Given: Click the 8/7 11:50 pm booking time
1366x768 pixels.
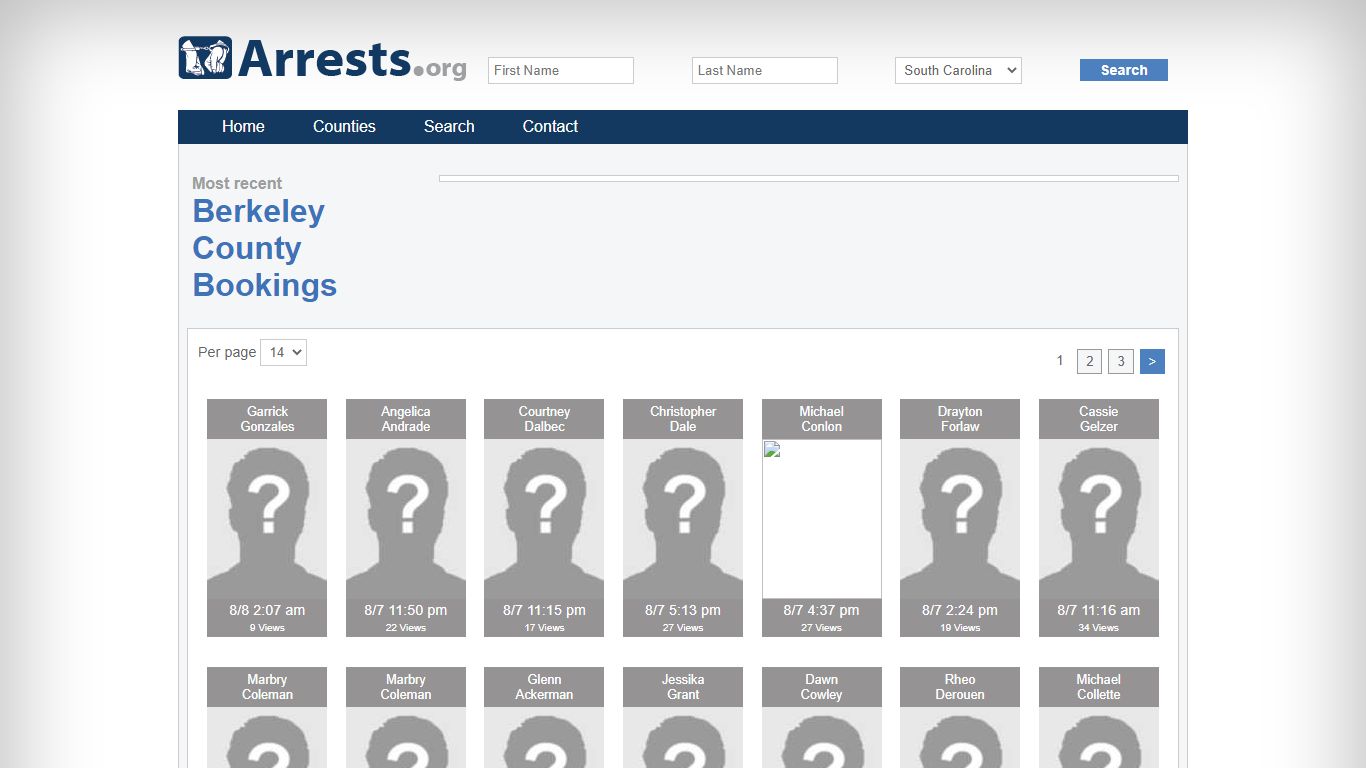Looking at the screenshot, I should pos(406,610).
